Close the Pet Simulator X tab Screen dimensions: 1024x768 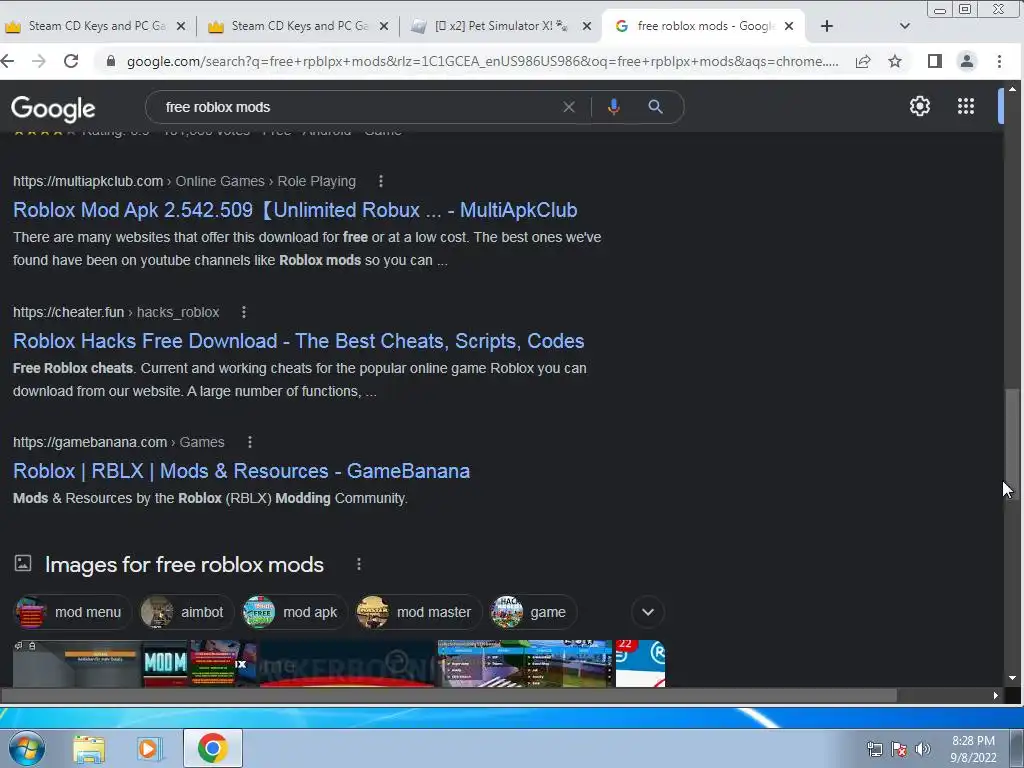pyautogui.click(x=586, y=26)
